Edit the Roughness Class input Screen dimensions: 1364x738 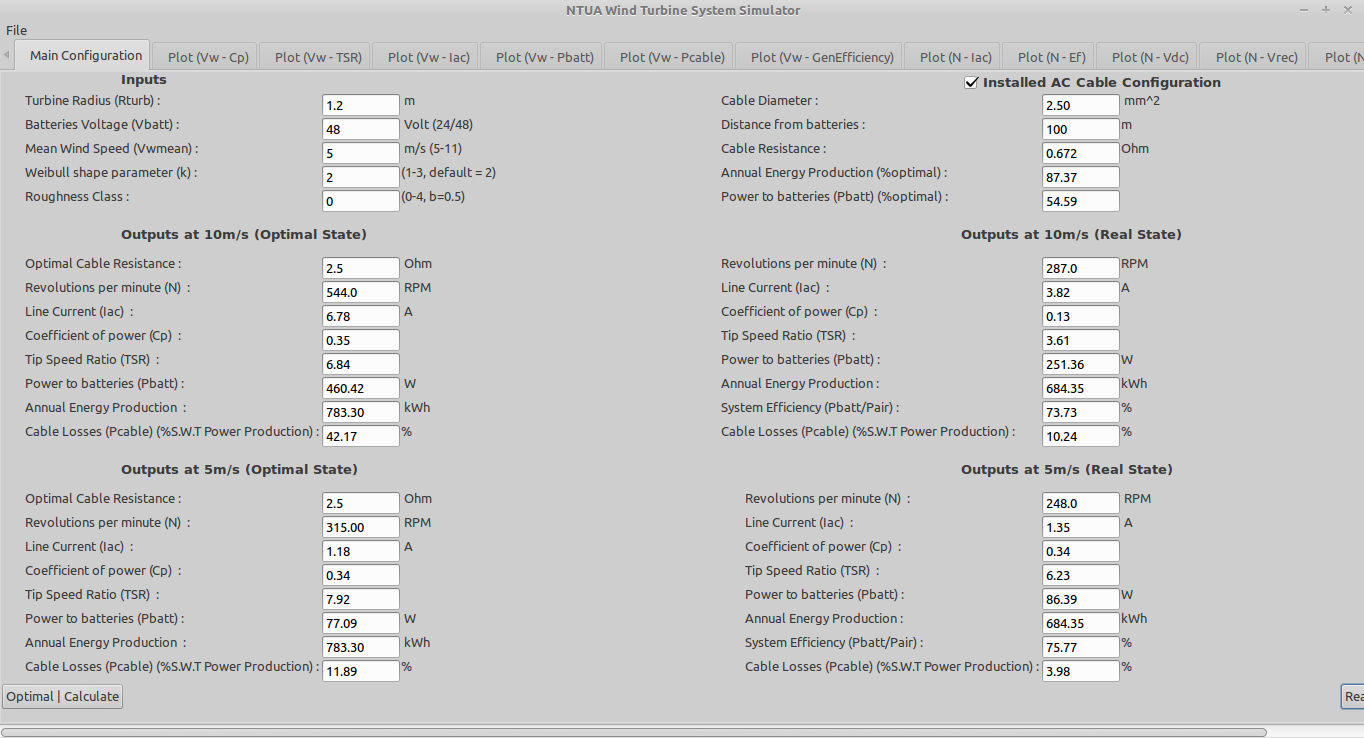(361, 201)
